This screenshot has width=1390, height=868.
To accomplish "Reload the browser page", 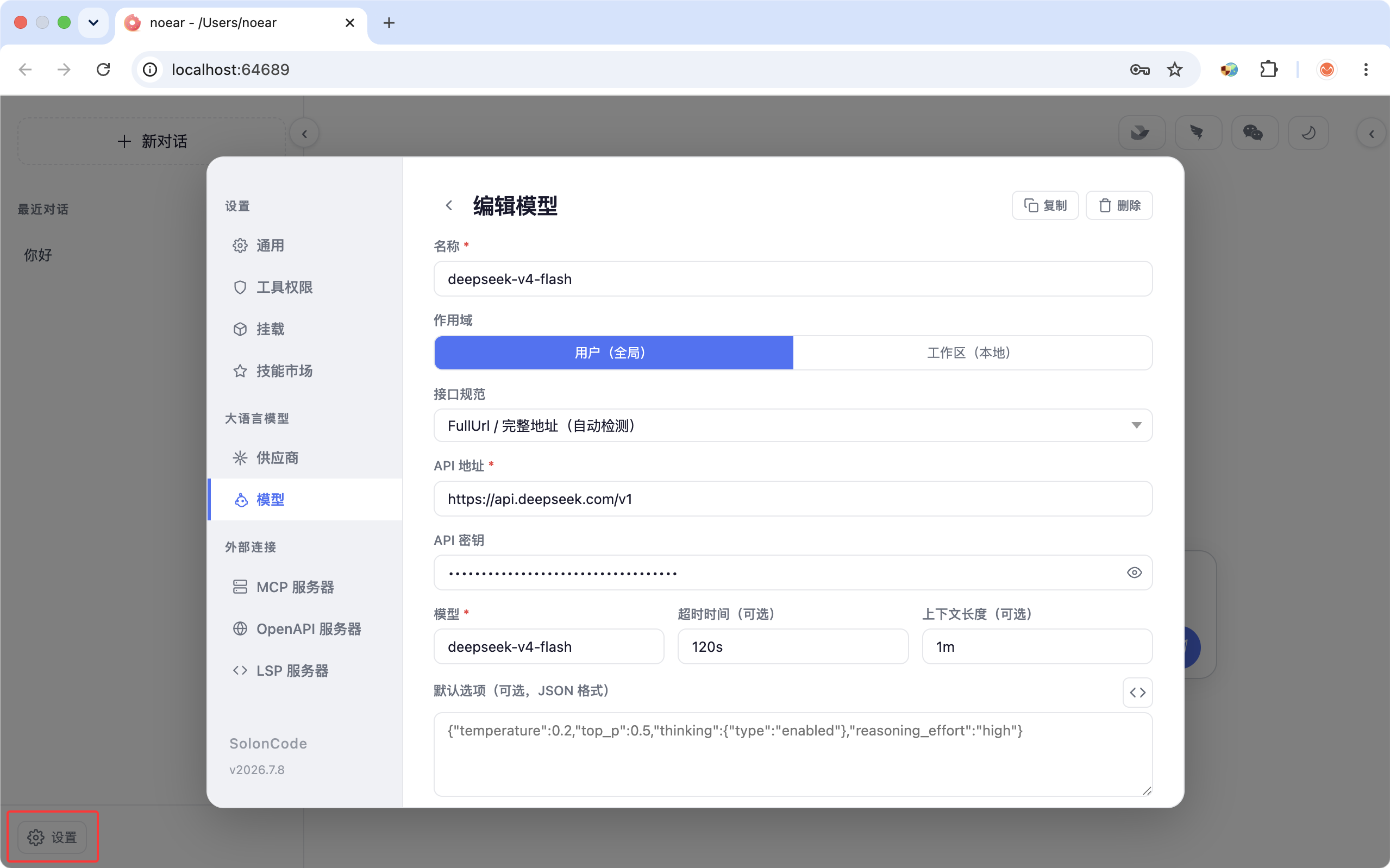I will (x=103, y=70).
